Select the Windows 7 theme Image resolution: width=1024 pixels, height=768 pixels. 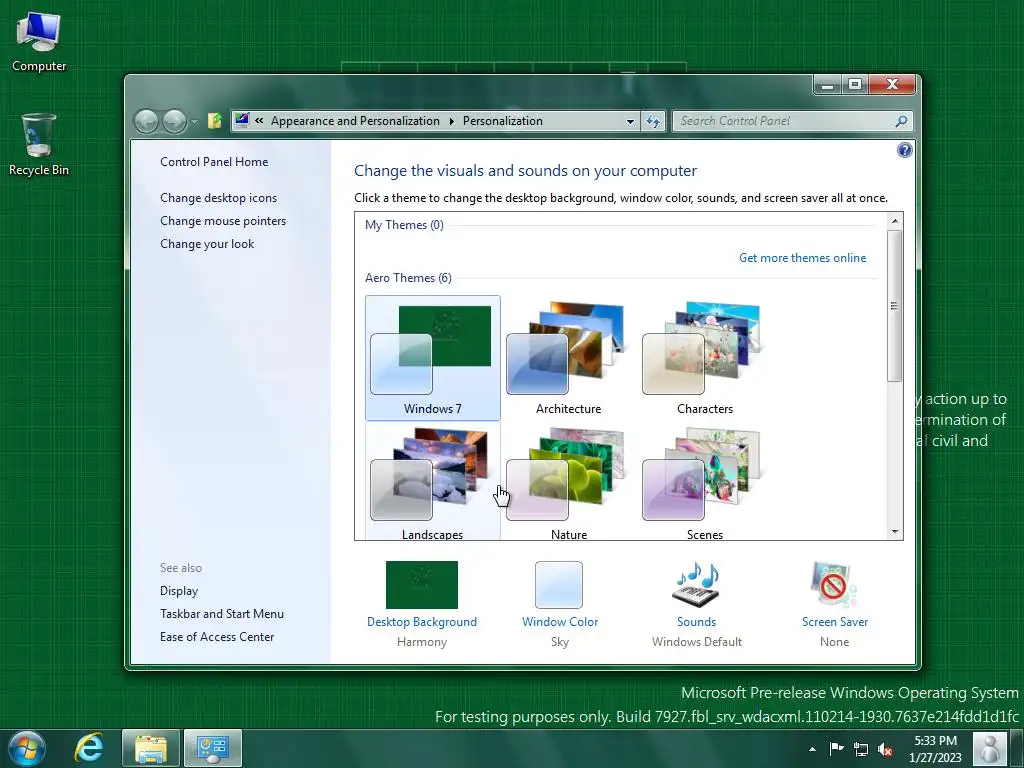[433, 358]
